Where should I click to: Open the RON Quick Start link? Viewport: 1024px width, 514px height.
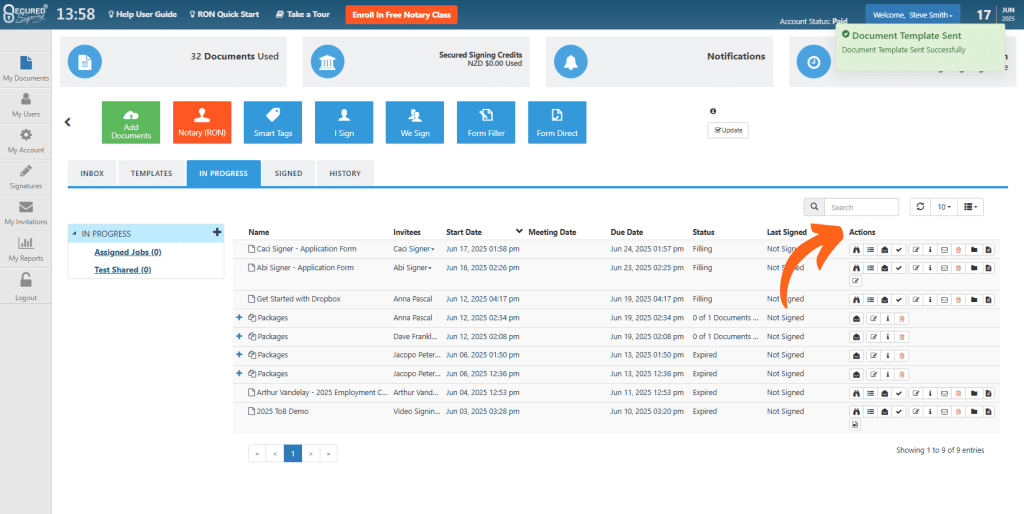pos(224,14)
